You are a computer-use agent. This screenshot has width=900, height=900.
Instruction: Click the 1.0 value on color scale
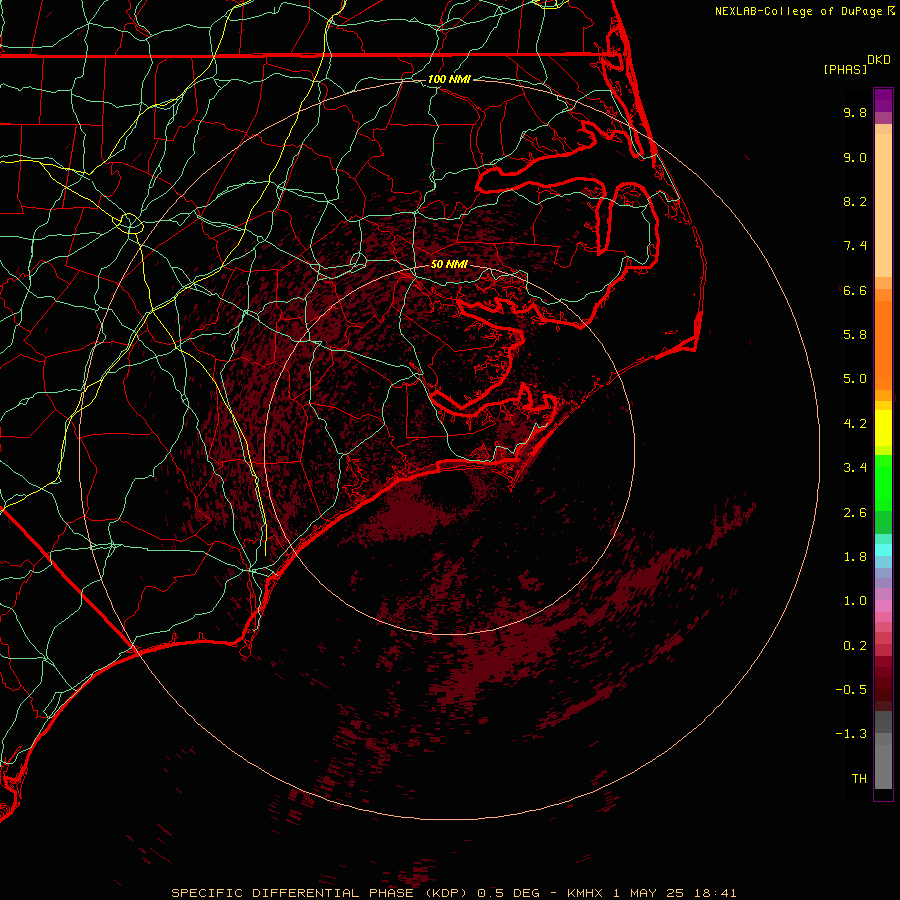pos(855,601)
